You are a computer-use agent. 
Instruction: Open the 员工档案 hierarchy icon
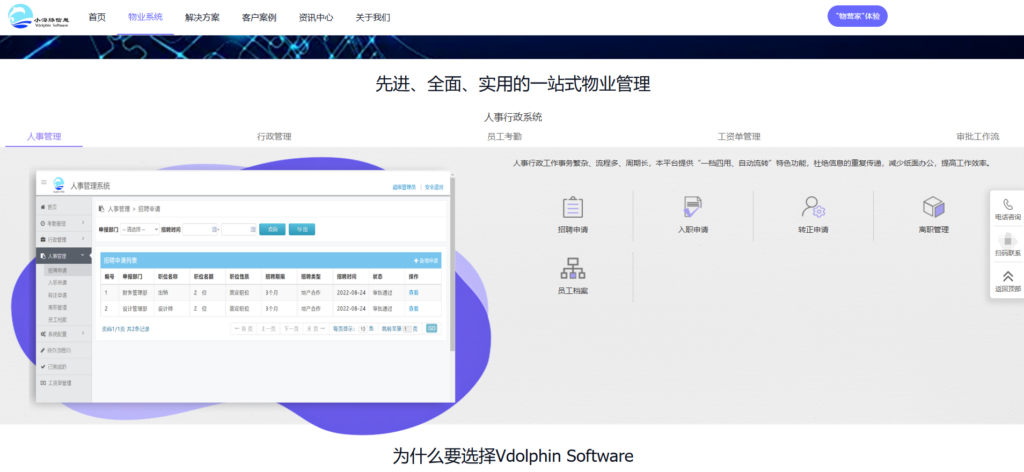coord(573,268)
